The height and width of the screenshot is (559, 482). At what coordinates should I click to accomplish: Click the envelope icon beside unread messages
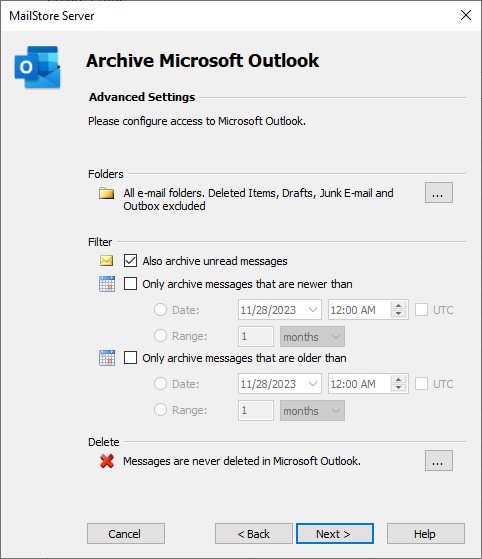click(107, 261)
